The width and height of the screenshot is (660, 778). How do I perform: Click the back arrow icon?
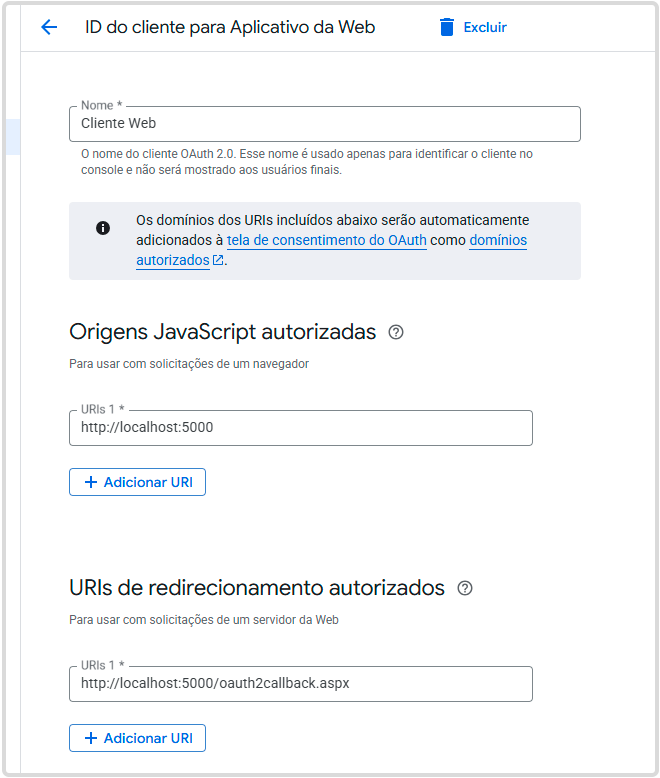tap(49, 27)
